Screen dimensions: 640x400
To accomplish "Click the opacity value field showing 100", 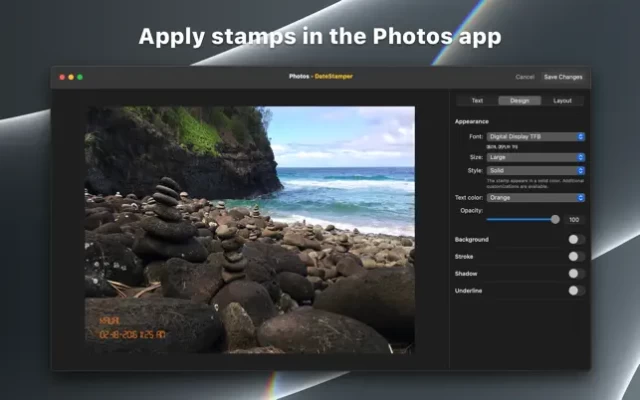I will tap(574, 219).
